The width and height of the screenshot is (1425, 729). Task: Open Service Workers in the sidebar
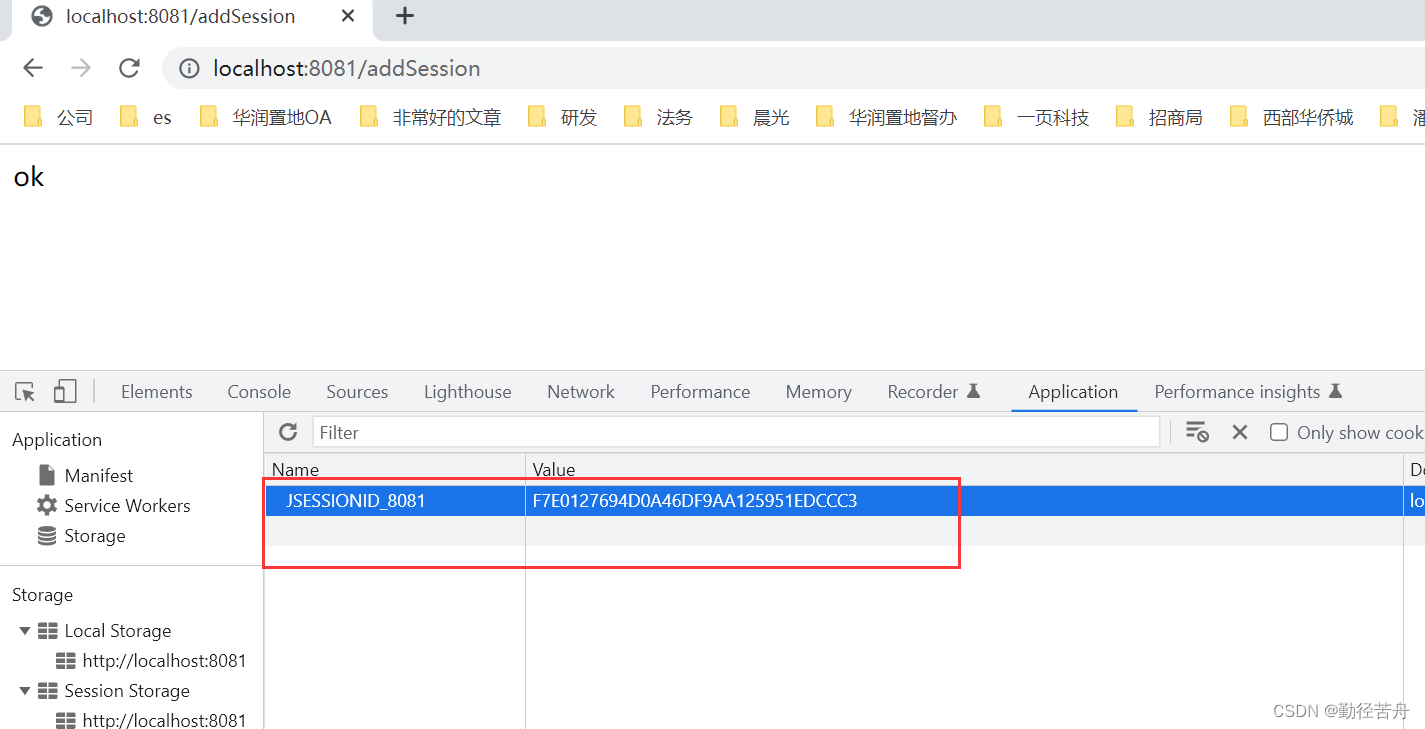click(x=127, y=505)
